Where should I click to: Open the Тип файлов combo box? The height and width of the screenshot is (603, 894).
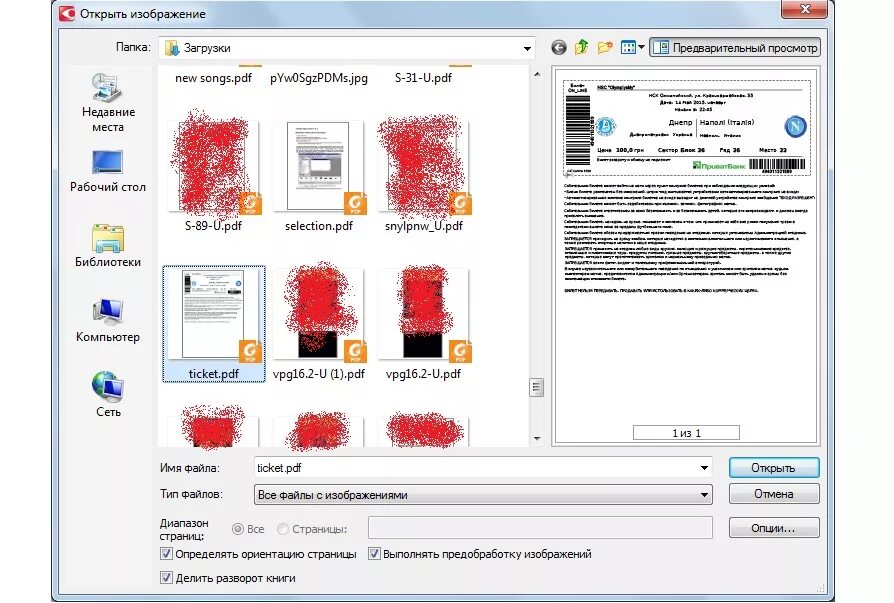pos(483,495)
